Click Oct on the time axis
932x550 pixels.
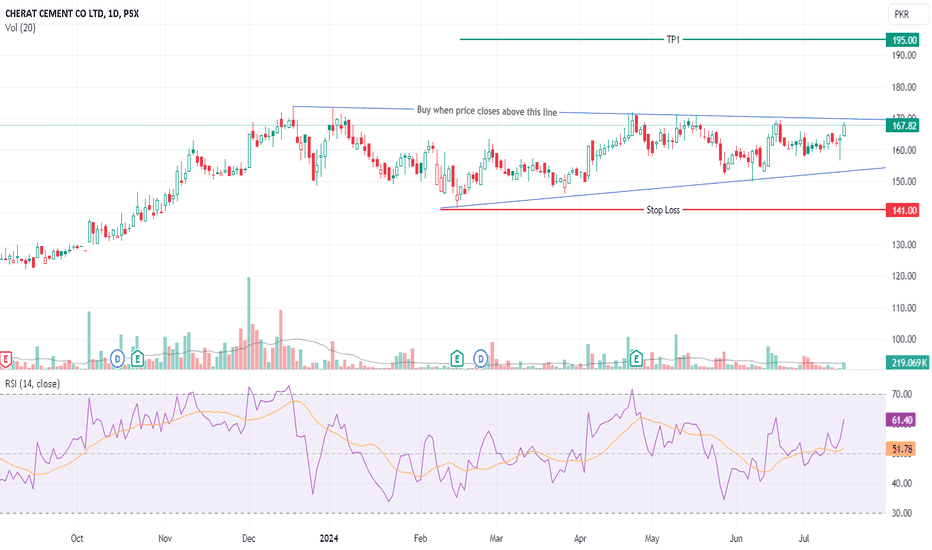pos(77,538)
